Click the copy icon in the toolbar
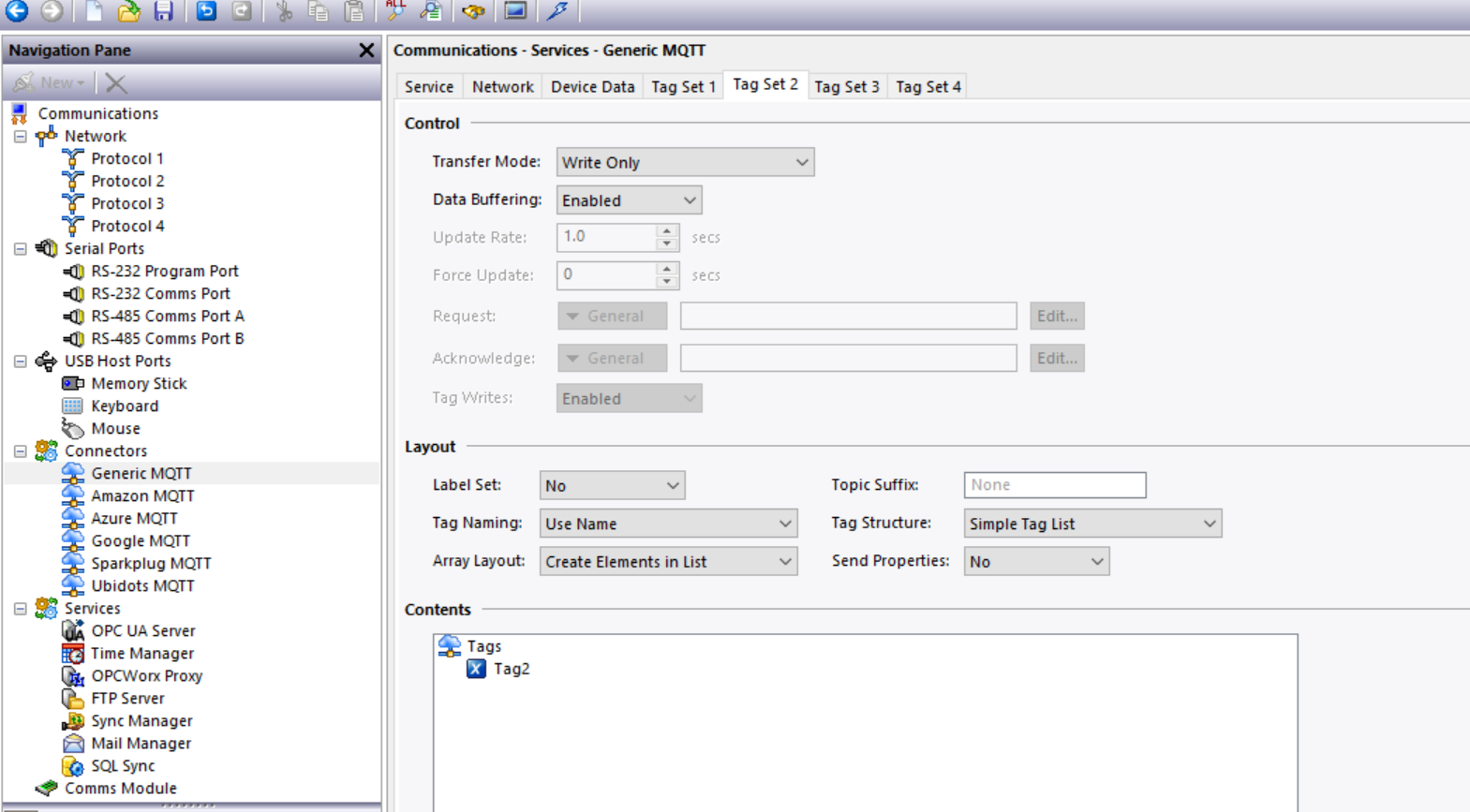 point(319,10)
